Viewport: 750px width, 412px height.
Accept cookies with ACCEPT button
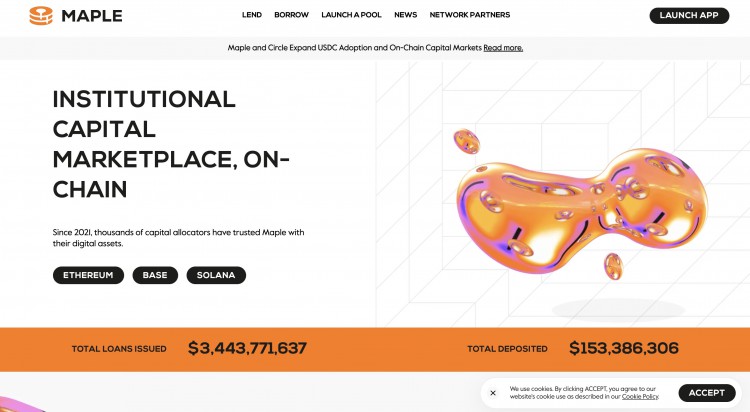pyautogui.click(x=707, y=393)
